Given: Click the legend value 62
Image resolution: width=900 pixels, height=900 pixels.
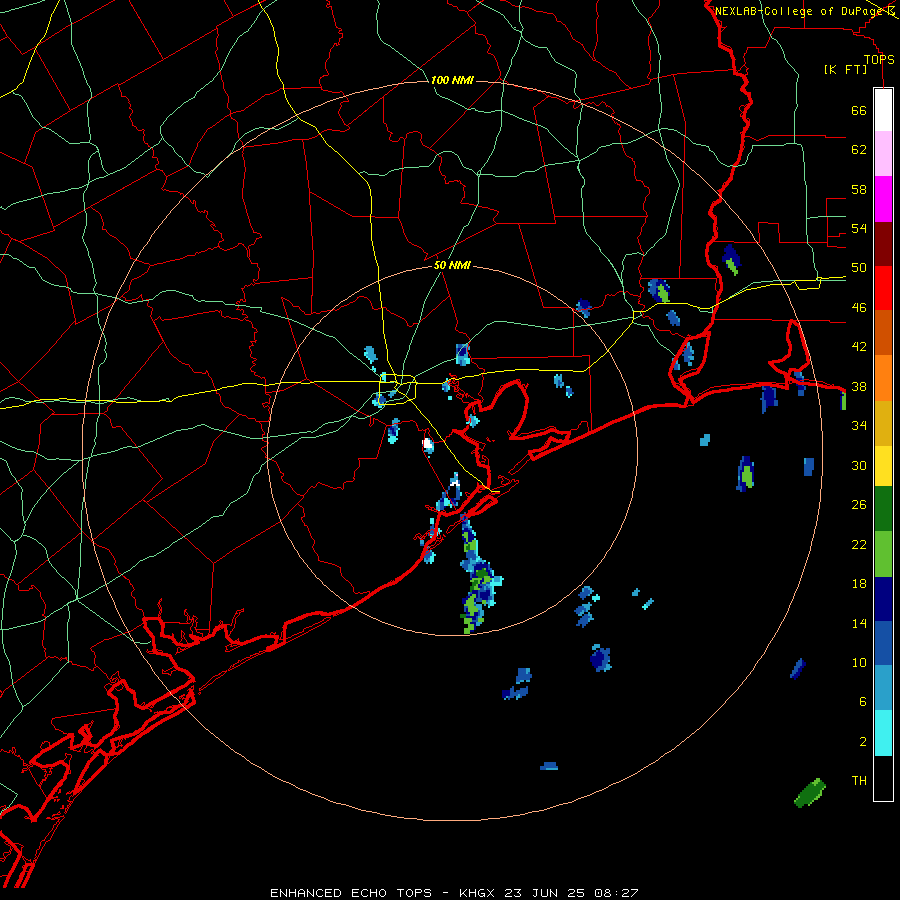Looking at the screenshot, I should click(x=859, y=149).
